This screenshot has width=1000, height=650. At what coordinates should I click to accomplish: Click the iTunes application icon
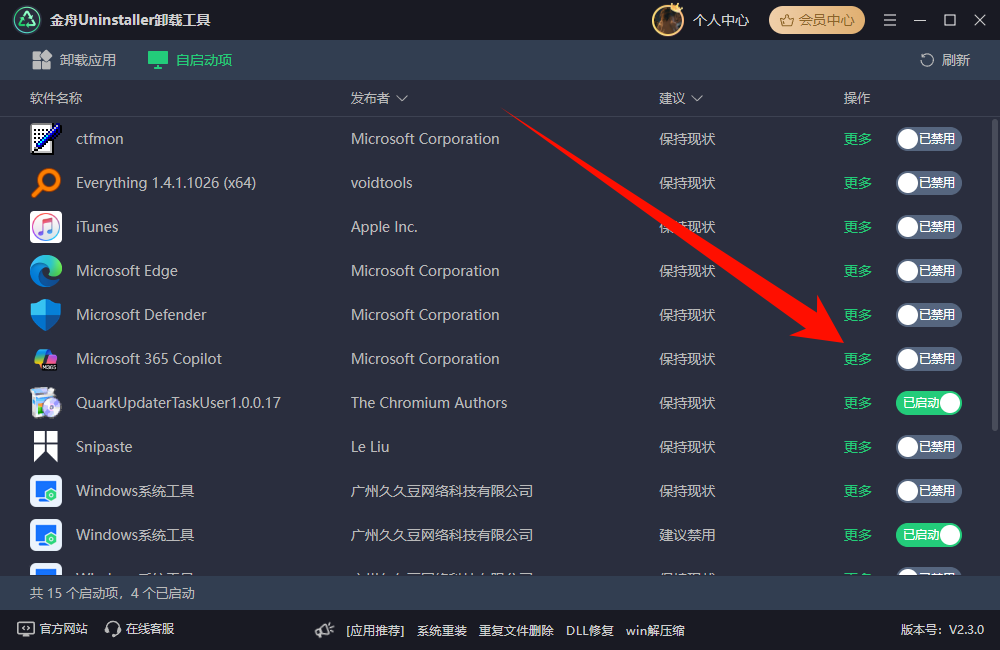pos(45,227)
